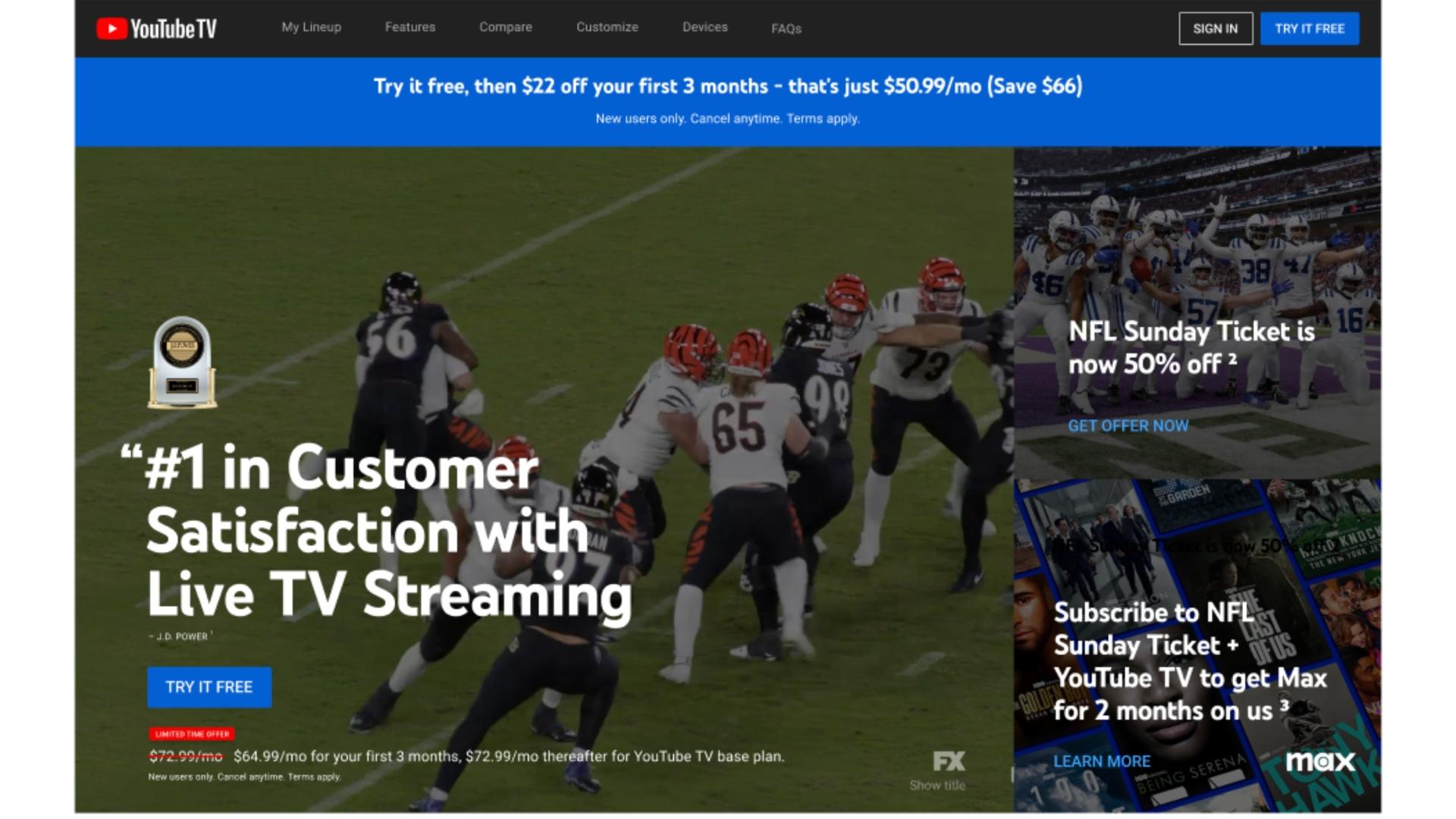Go to the Features page

click(x=410, y=27)
